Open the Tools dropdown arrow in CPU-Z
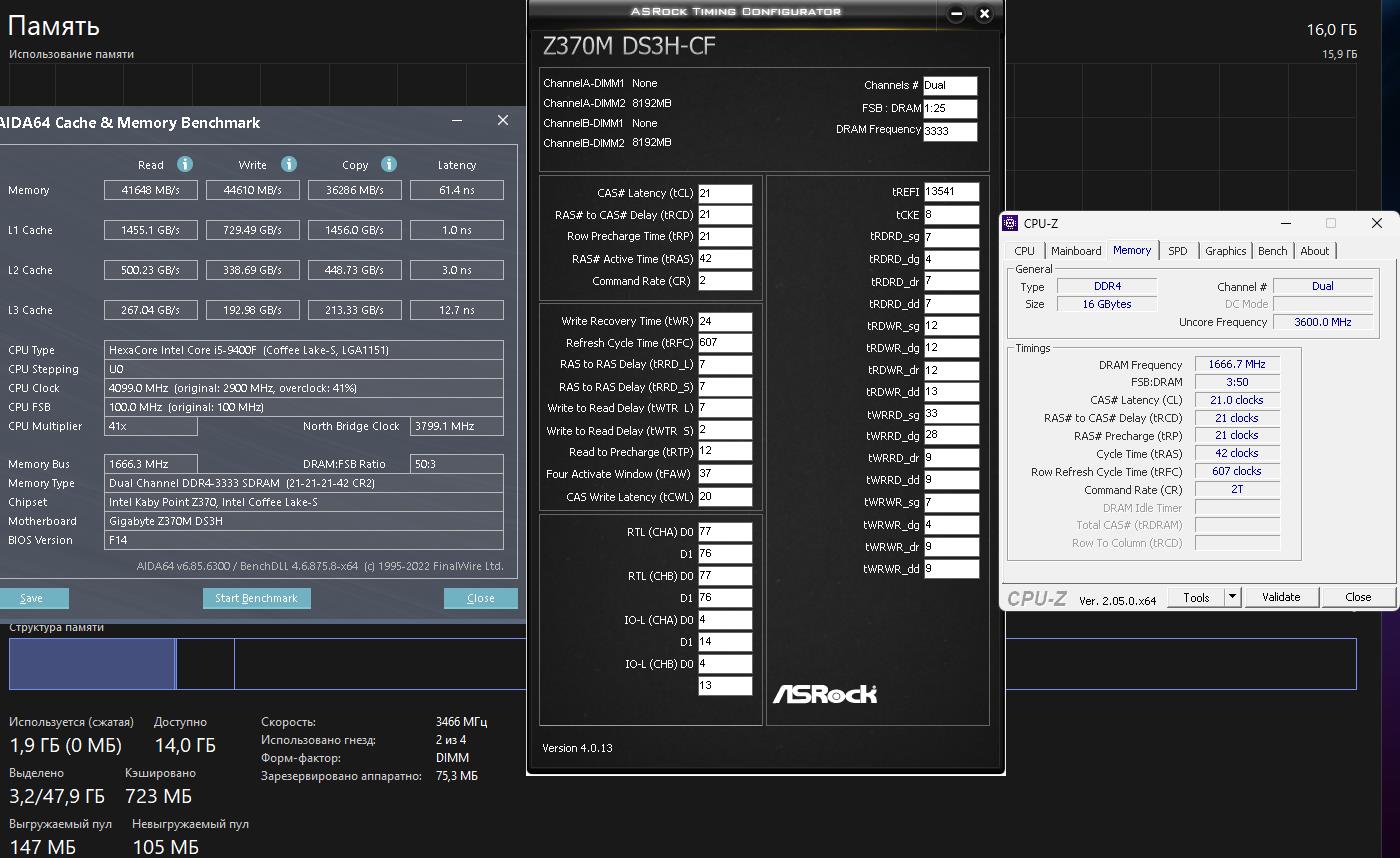 1233,597
